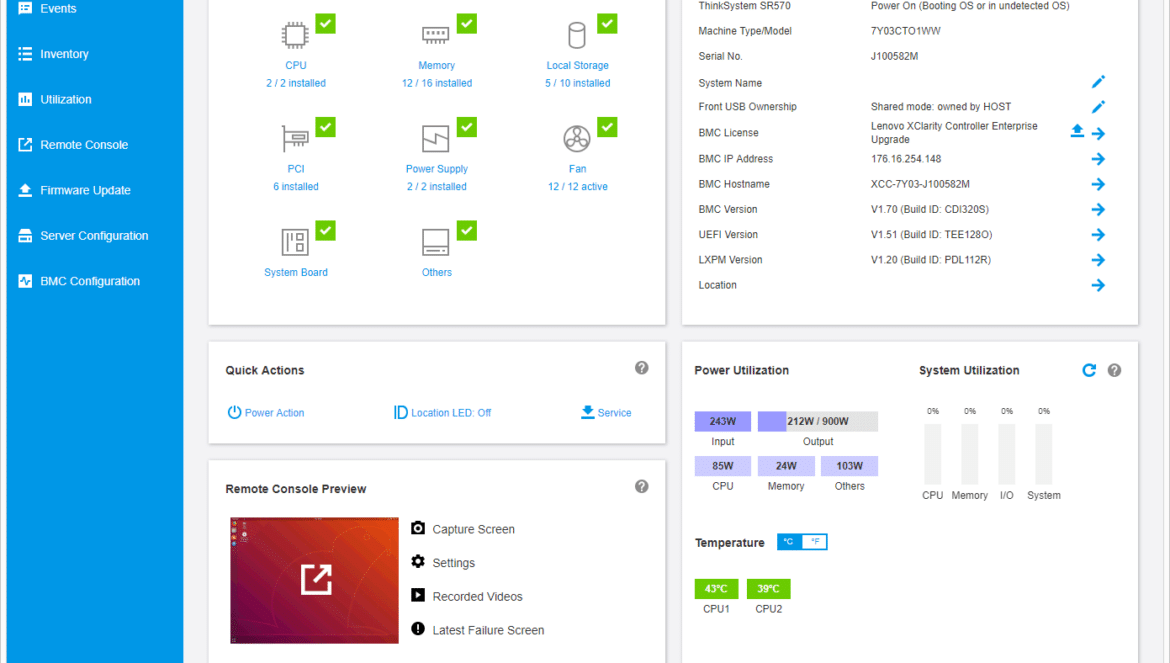1170x663 pixels.
Task: Open Remote Console Preview help icon
Action: click(x=642, y=486)
